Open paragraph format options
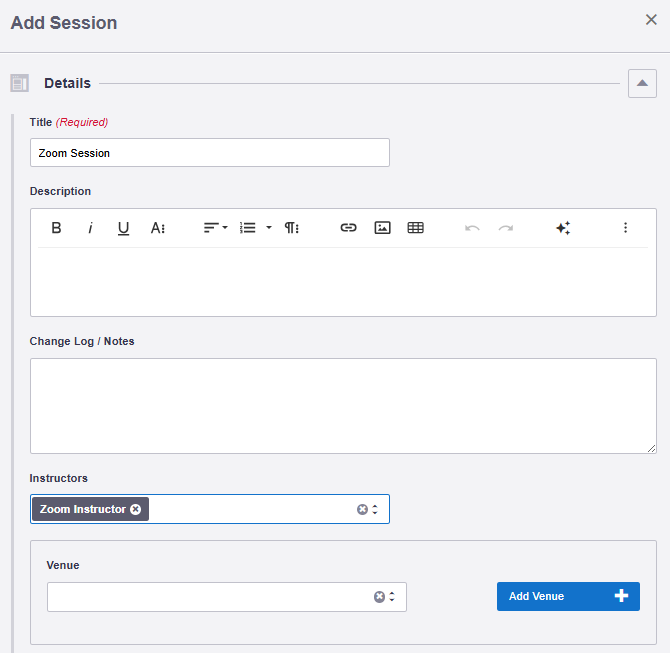Screen dimensions: 670x653 coord(291,228)
